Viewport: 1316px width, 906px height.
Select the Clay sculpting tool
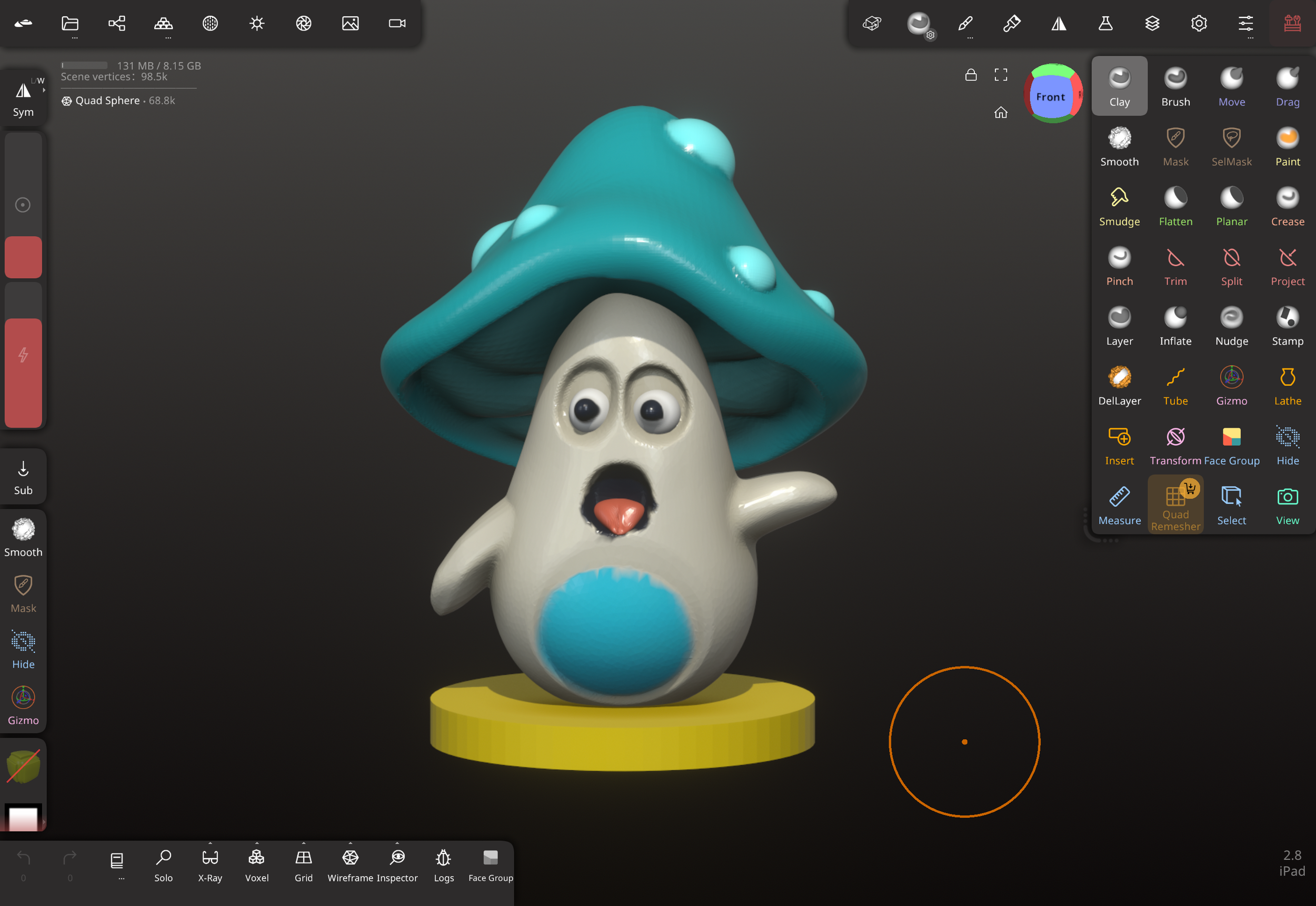pyautogui.click(x=1119, y=86)
